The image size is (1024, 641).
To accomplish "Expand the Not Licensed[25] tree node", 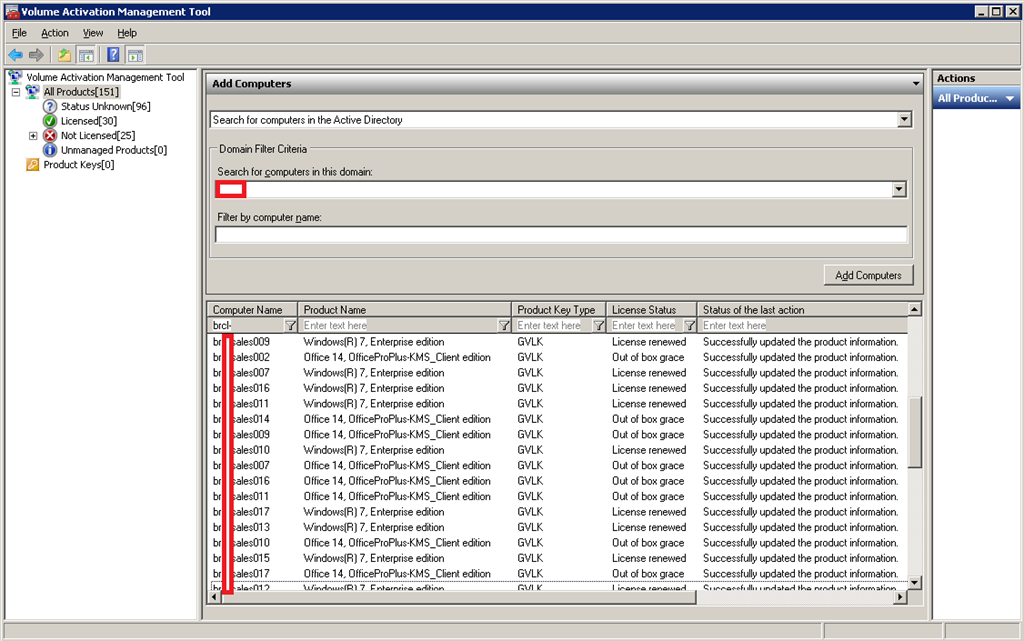I will pyautogui.click(x=33, y=136).
